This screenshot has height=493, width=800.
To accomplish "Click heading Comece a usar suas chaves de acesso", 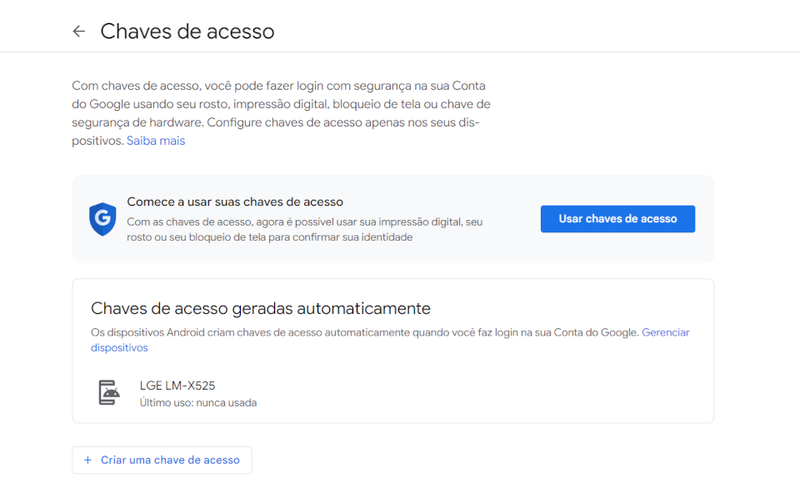I will [235, 202].
